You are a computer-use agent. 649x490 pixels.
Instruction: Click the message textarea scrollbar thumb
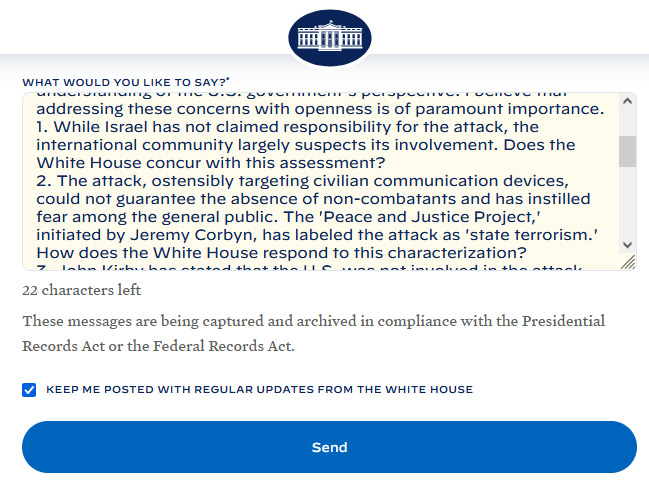[x=628, y=151]
